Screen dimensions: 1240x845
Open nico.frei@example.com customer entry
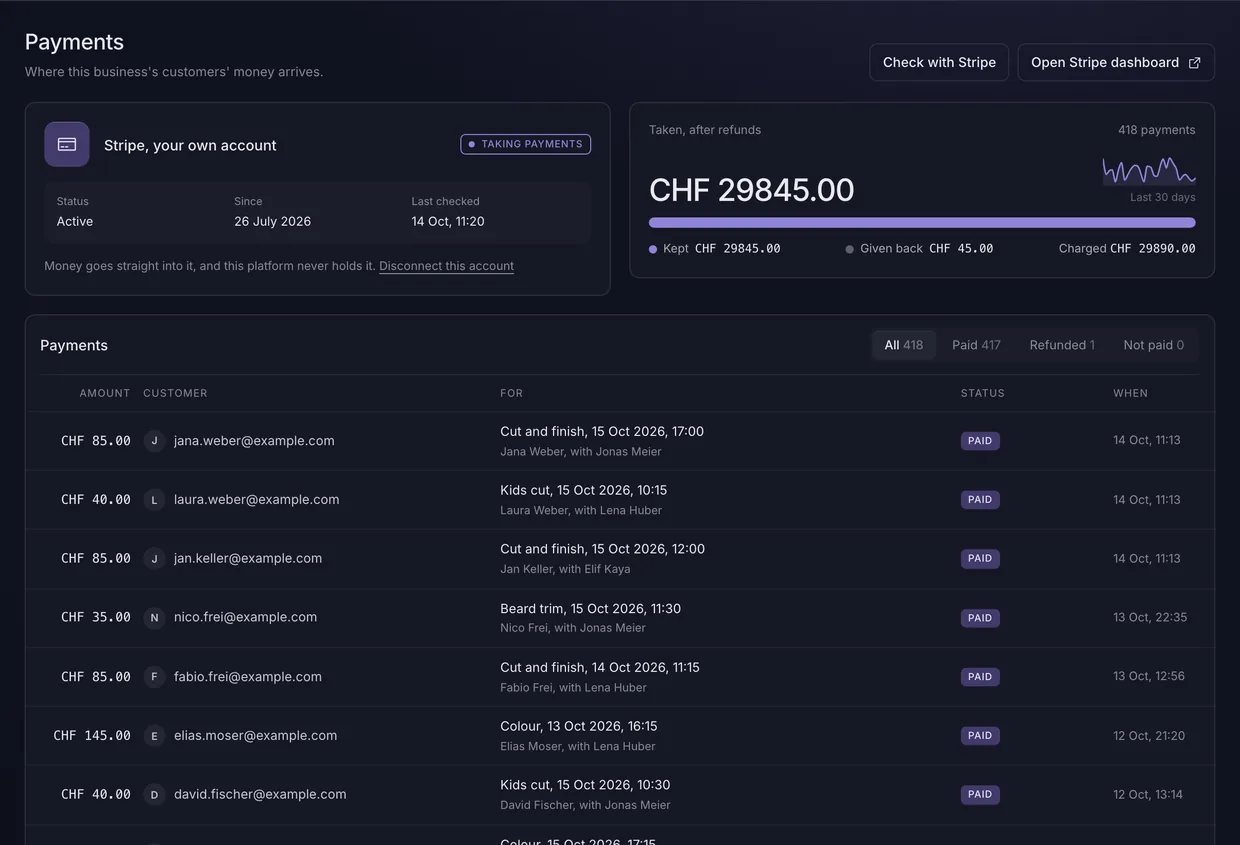pyautogui.click(x=245, y=618)
